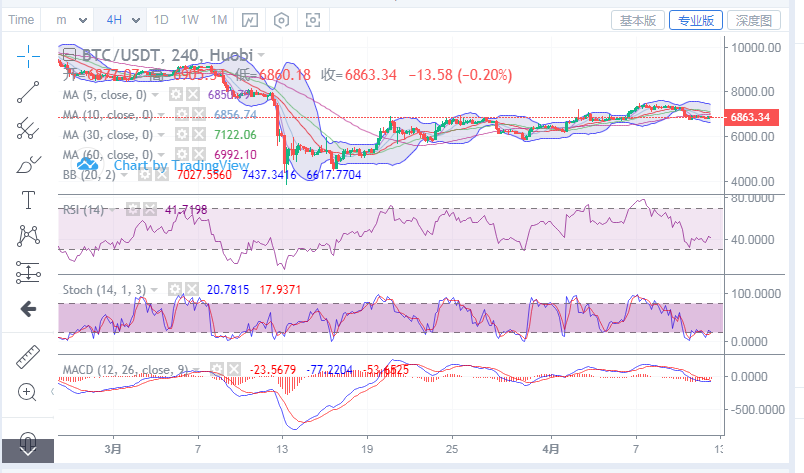Open the measure ruler tool

click(x=28, y=355)
